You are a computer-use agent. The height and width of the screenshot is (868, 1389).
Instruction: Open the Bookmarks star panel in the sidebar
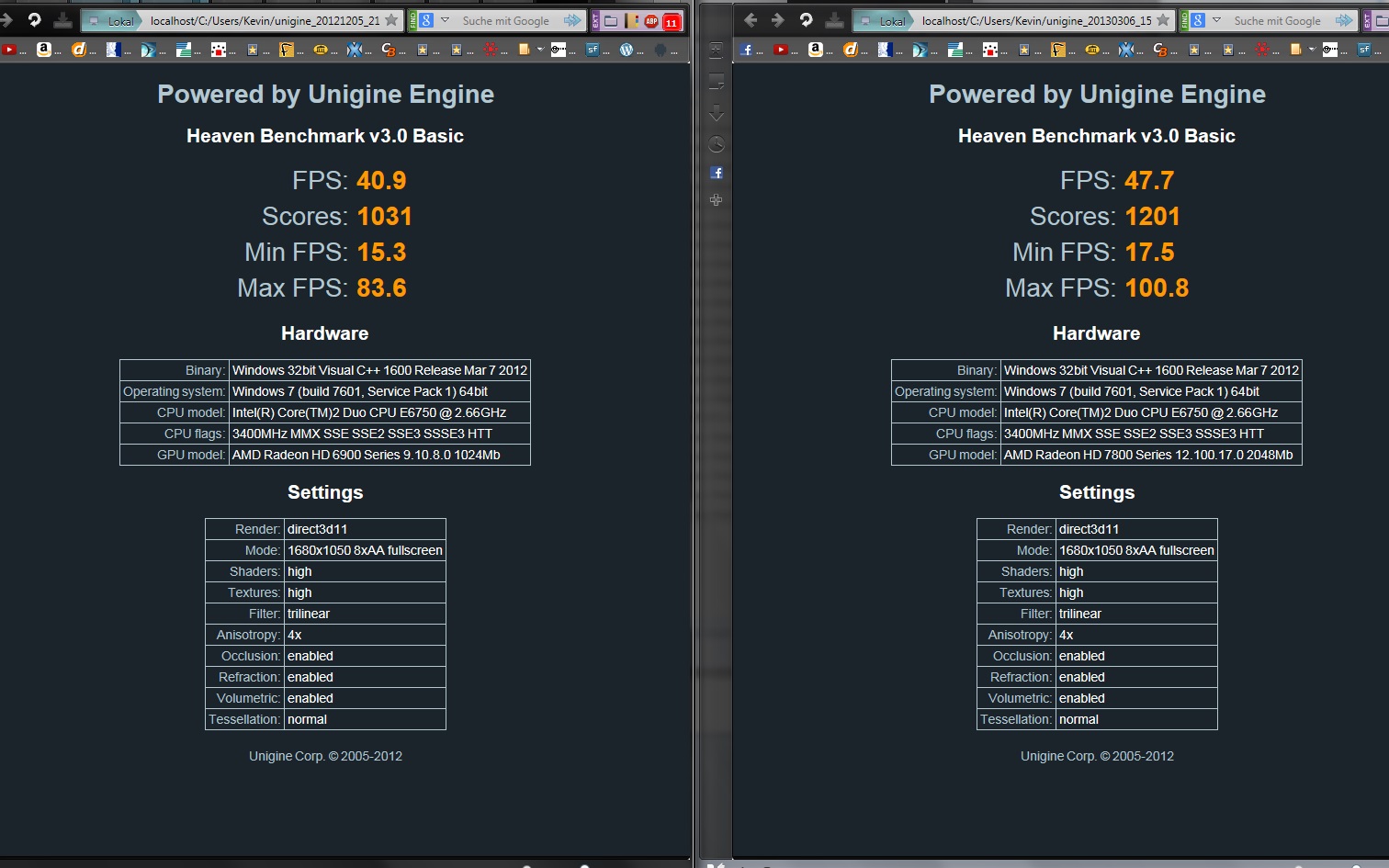[717, 51]
